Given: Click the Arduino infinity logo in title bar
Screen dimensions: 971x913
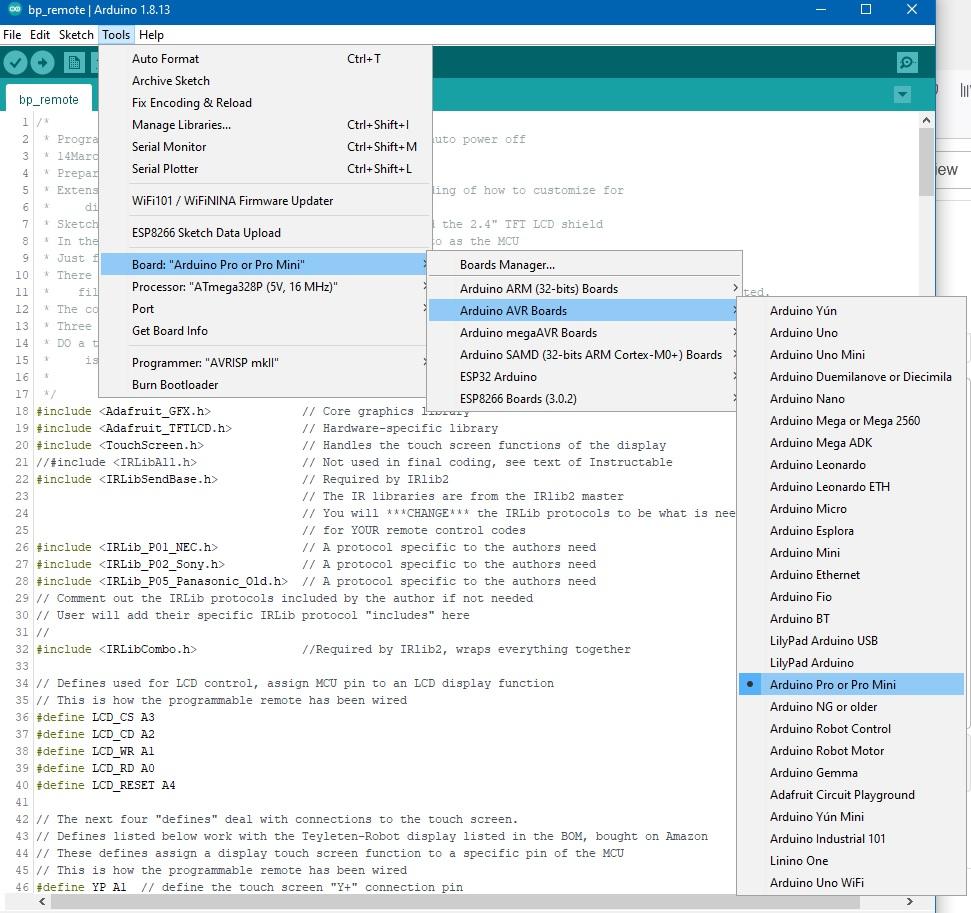Looking at the screenshot, I should point(14,10).
